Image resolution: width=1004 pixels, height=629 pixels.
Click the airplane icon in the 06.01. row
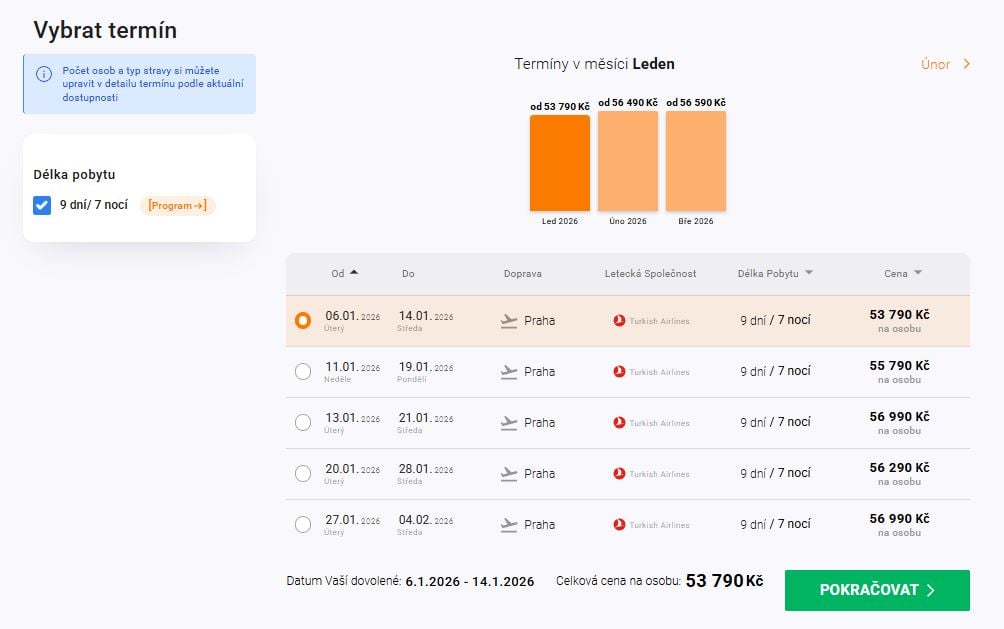pyautogui.click(x=509, y=321)
